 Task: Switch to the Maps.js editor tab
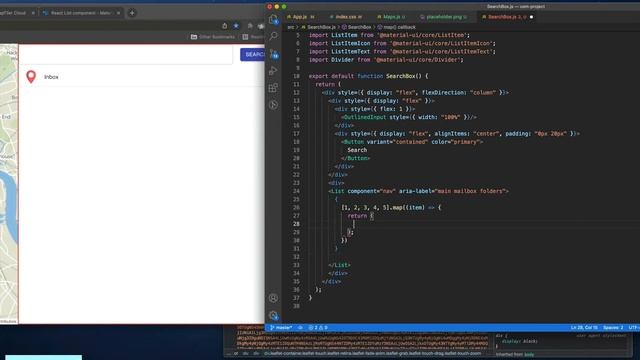[x=391, y=17]
